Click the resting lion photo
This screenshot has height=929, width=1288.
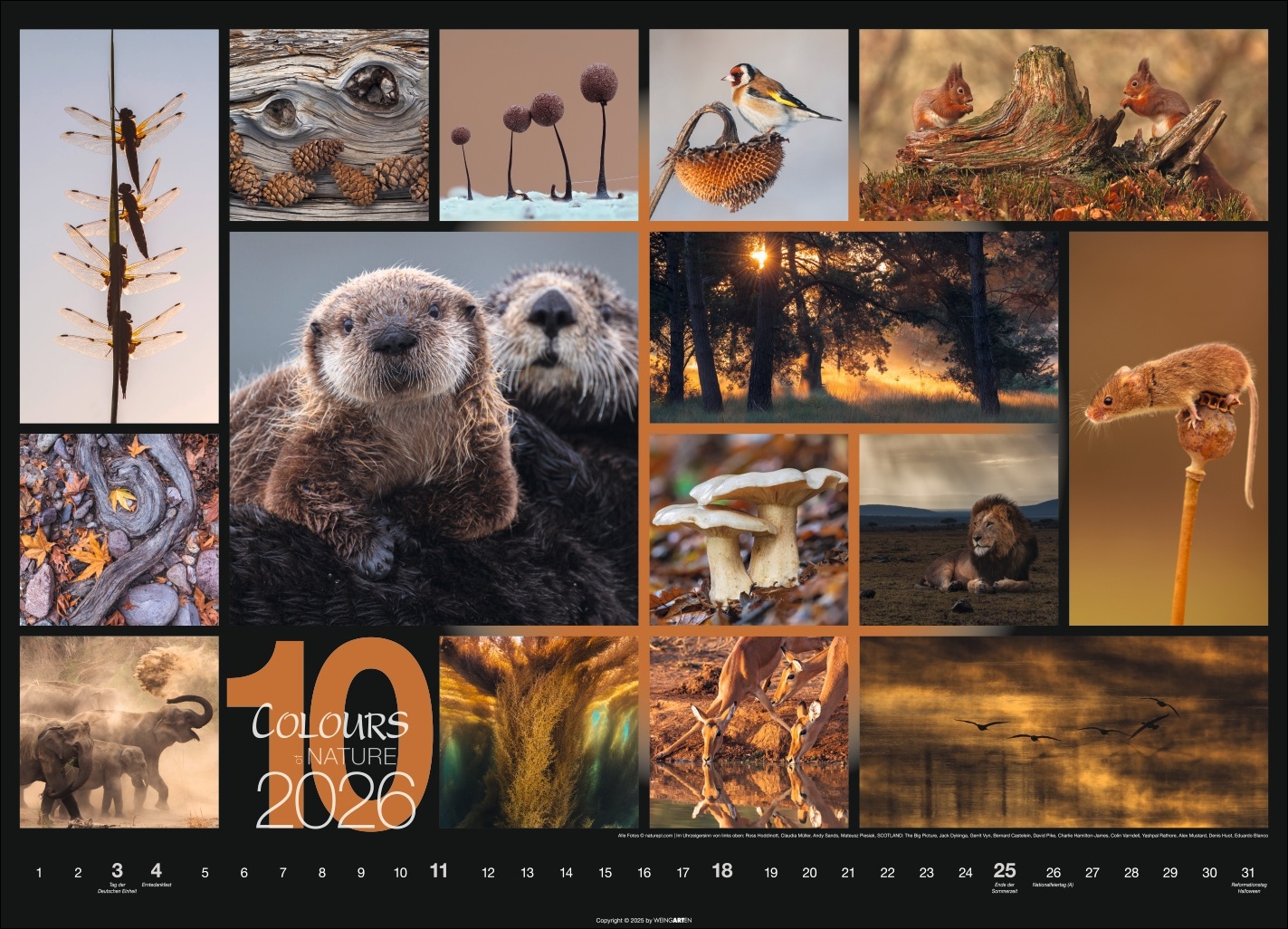(959, 530)
